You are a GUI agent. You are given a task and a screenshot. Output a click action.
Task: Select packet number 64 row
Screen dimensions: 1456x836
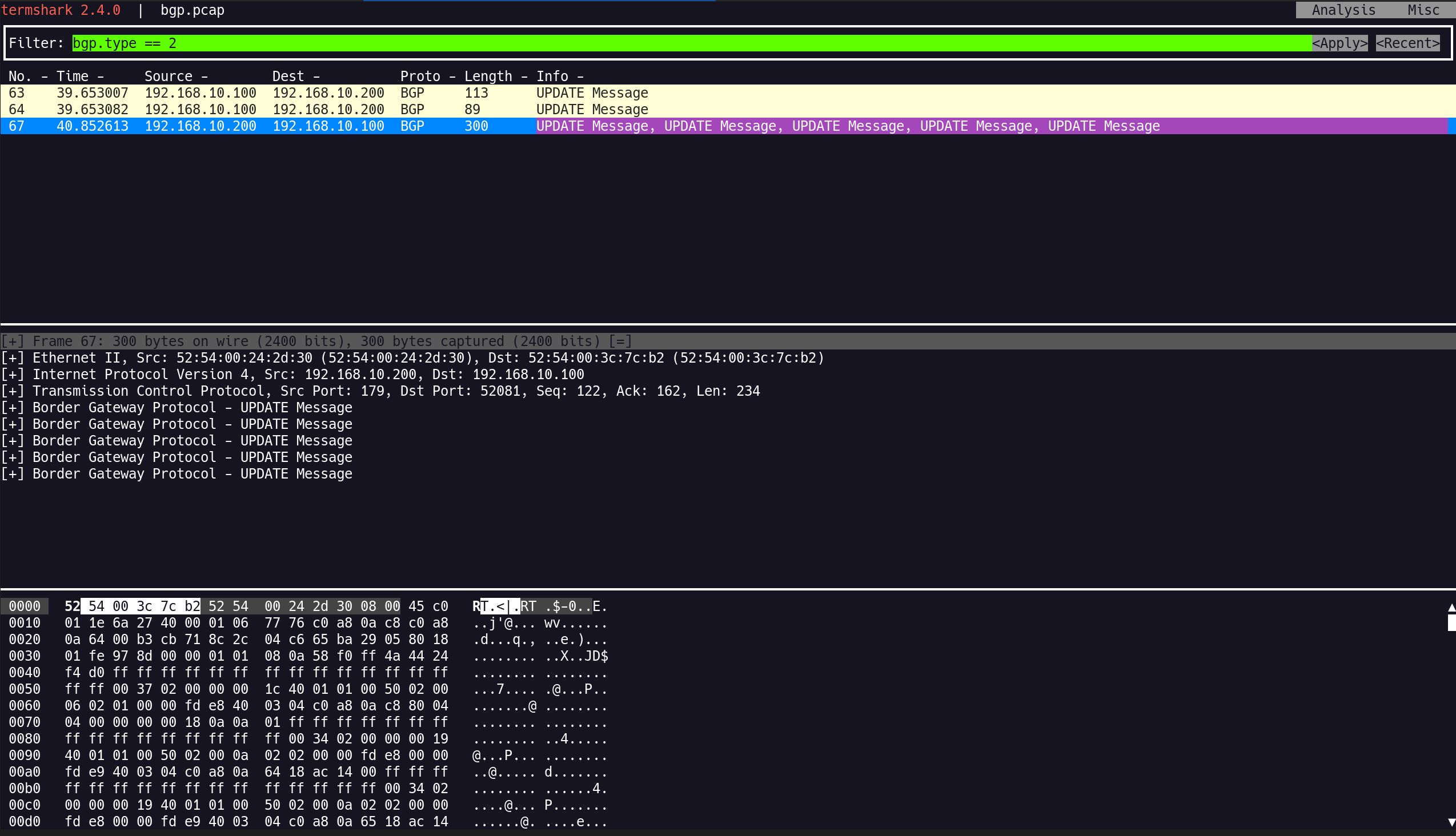[x=728, y=110]
